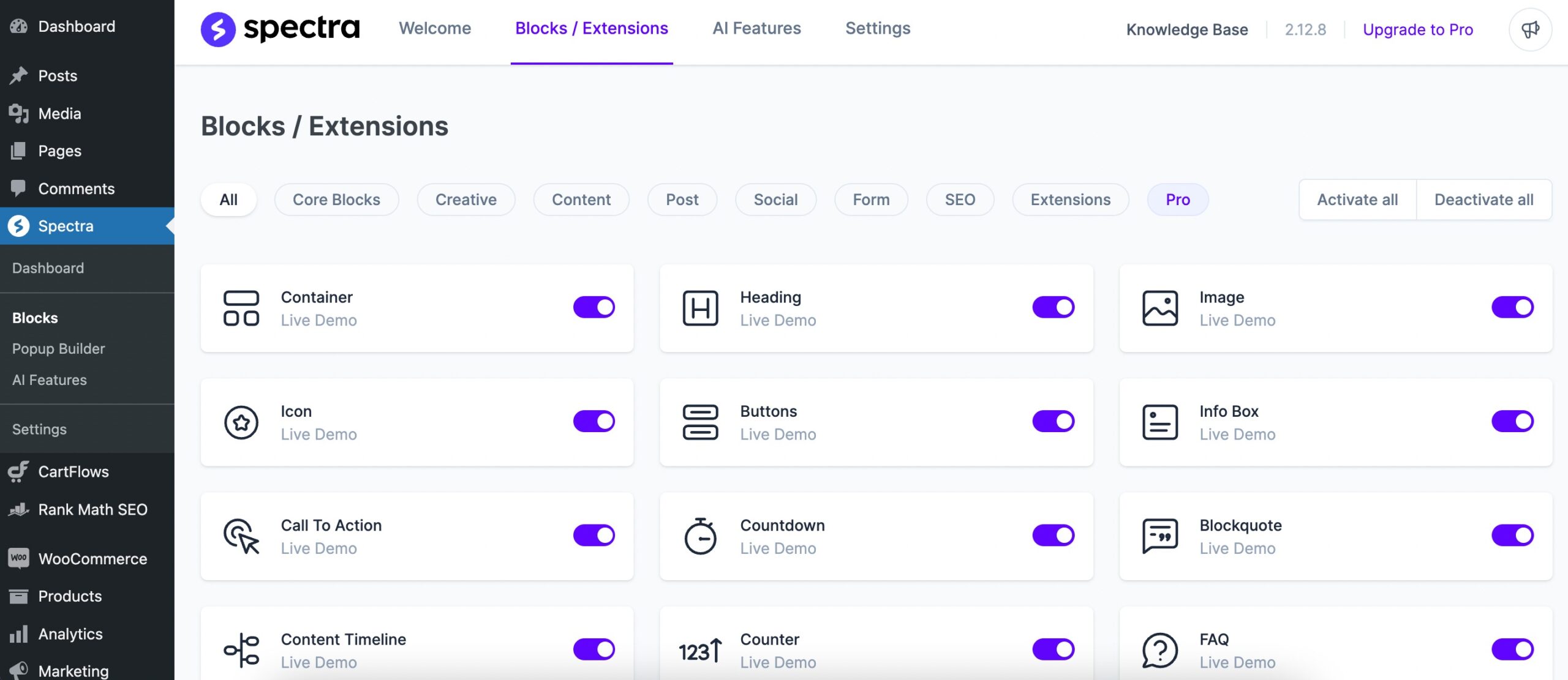Click the Blockquote block icon
The image size is (1568, 680).
[x=1160, y=536]
